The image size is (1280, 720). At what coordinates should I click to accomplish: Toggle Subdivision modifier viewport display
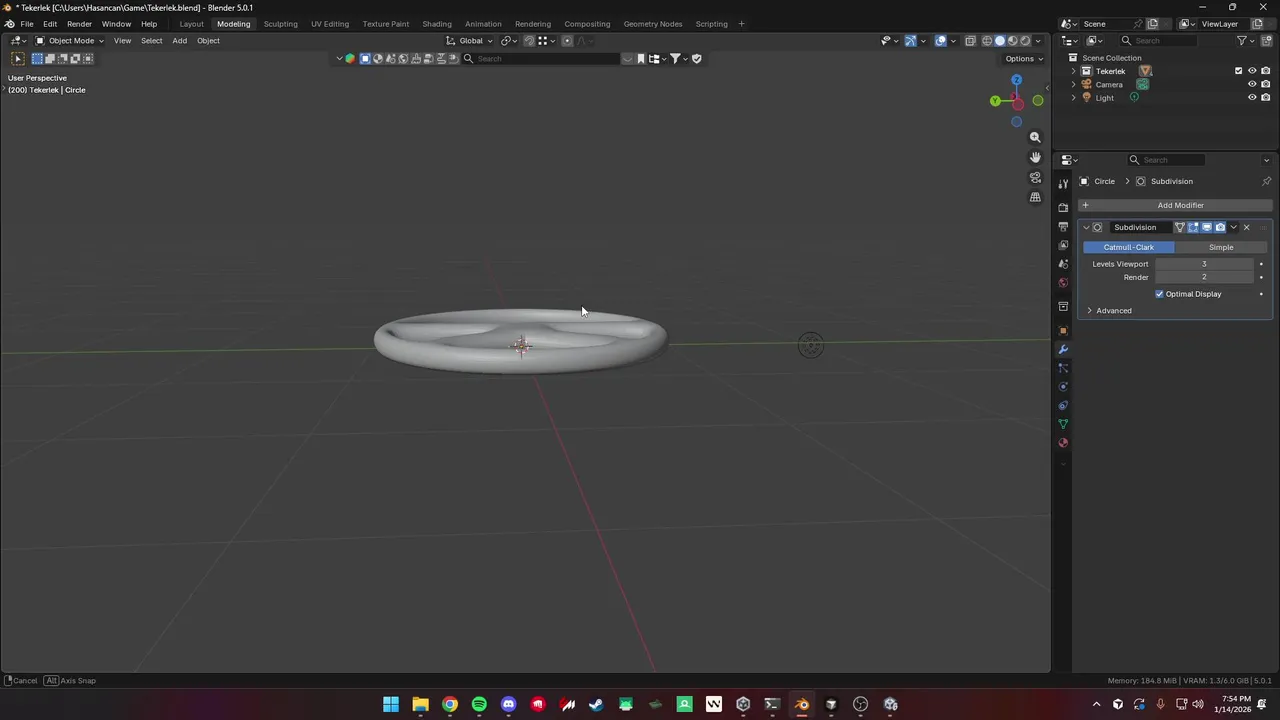(1206, 227)
